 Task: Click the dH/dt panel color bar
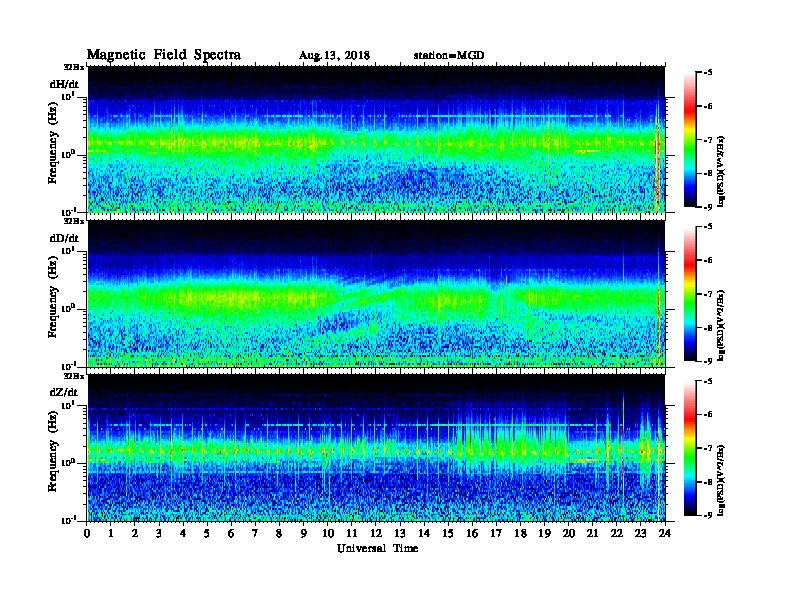coord(689,139)
